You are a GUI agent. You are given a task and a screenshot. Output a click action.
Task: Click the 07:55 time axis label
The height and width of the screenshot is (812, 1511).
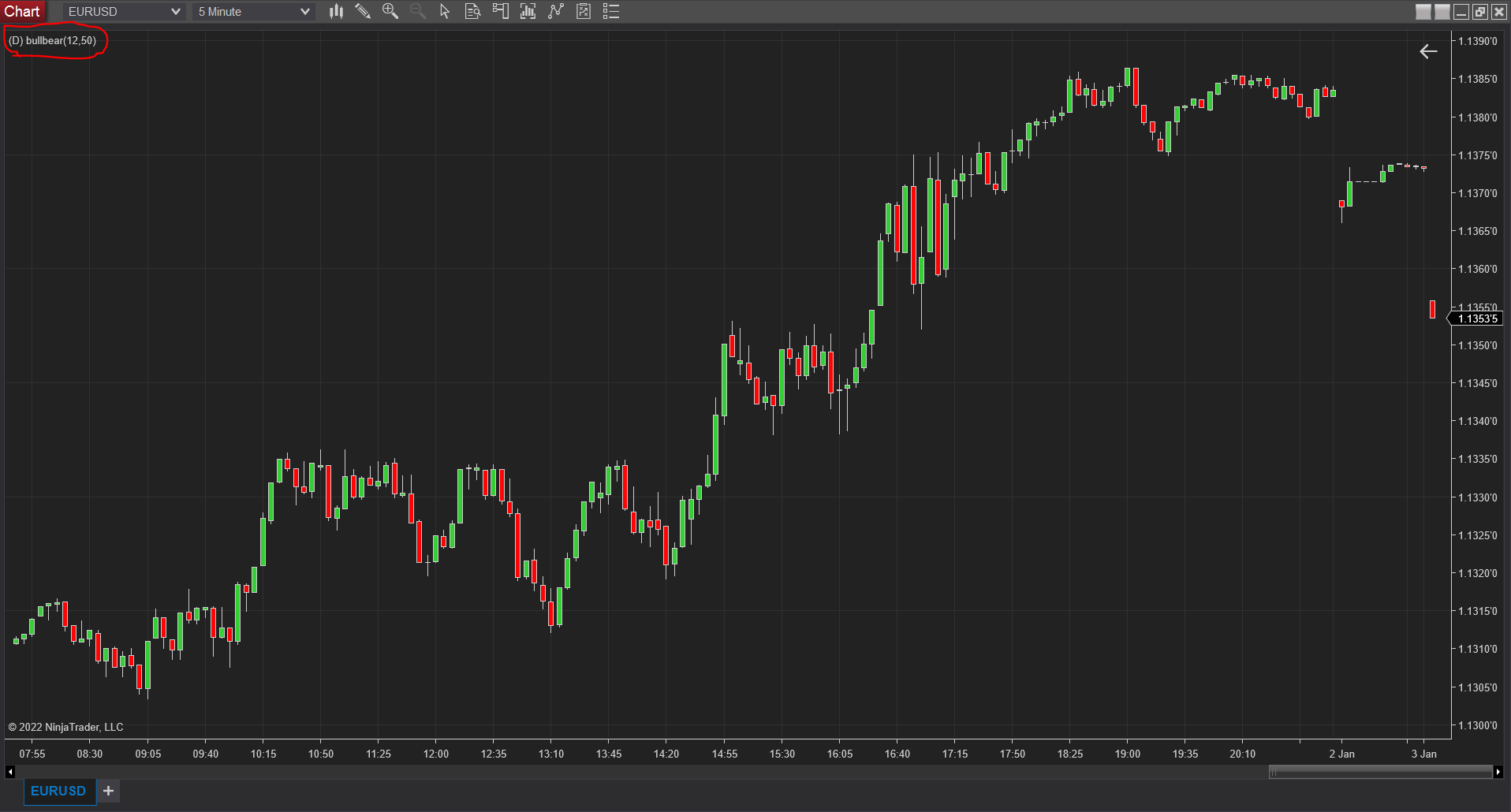tap(32, 754)
